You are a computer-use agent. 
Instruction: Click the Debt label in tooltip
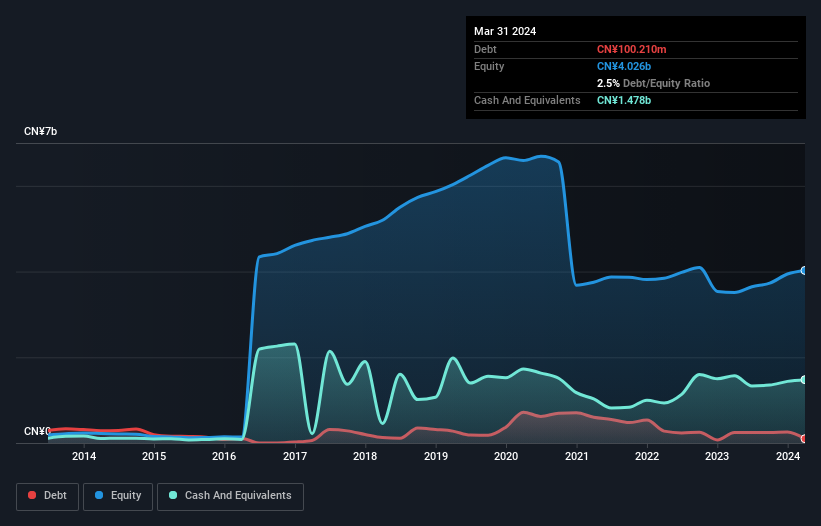(x=485, y=49)
